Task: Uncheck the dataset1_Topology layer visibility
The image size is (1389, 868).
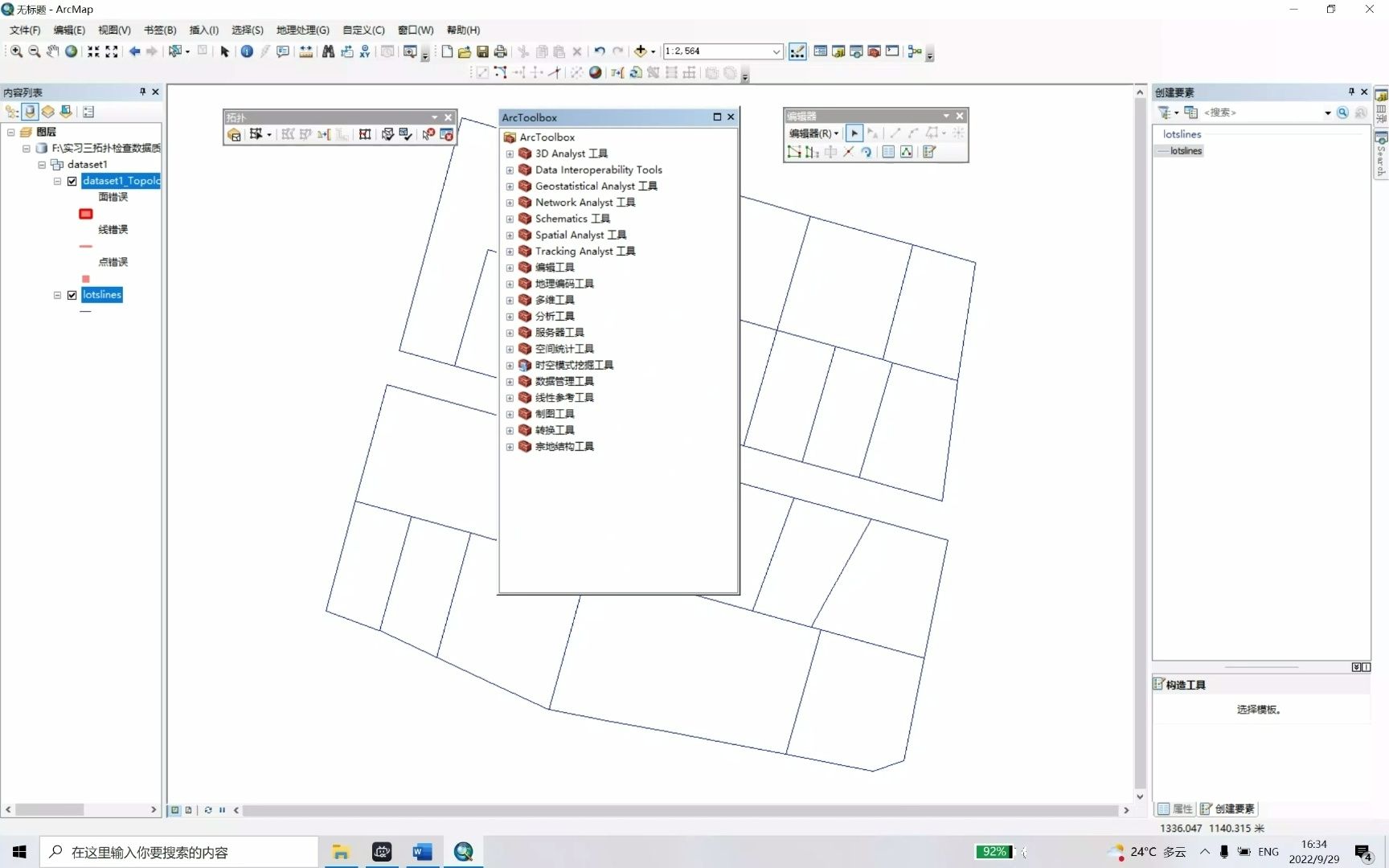Action: click(x=72, y=182)
